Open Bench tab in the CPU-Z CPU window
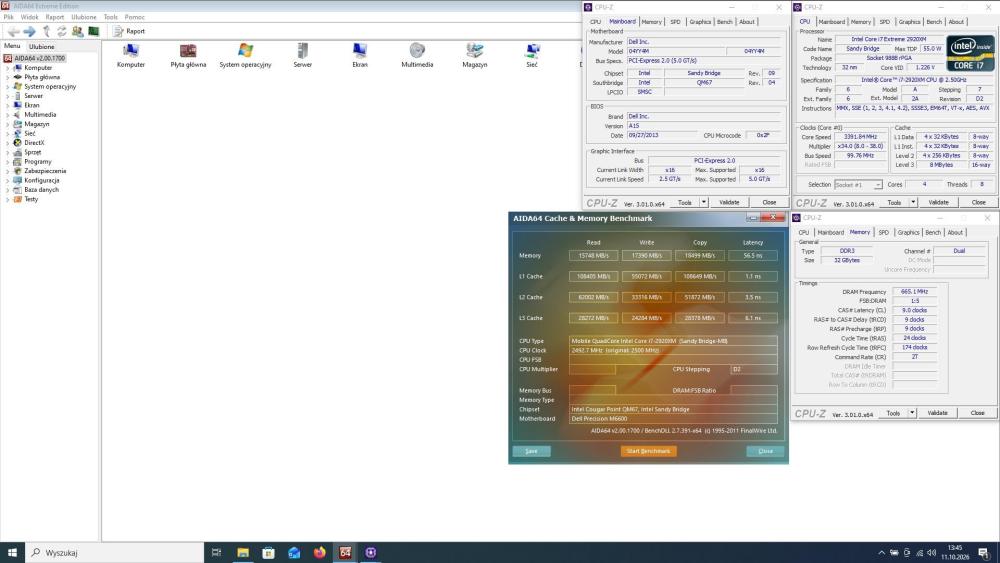Image resolution: width=1000 pixels, height=563 pixels. (934, 22)
